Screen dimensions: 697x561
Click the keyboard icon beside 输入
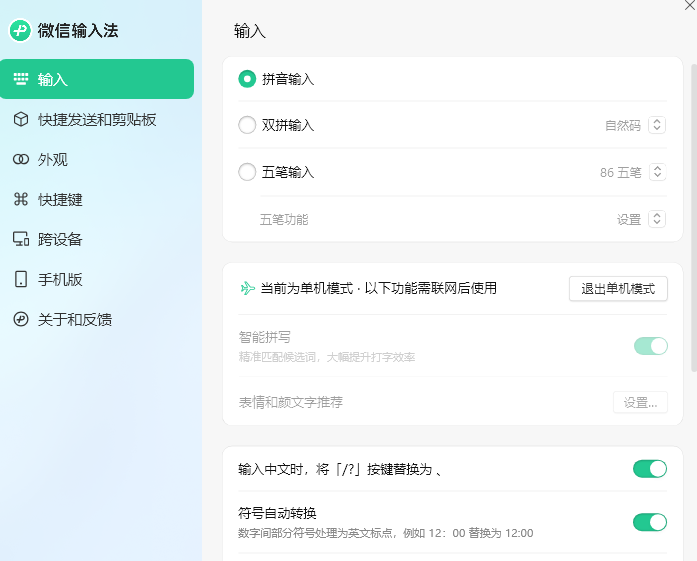point(20,80)
